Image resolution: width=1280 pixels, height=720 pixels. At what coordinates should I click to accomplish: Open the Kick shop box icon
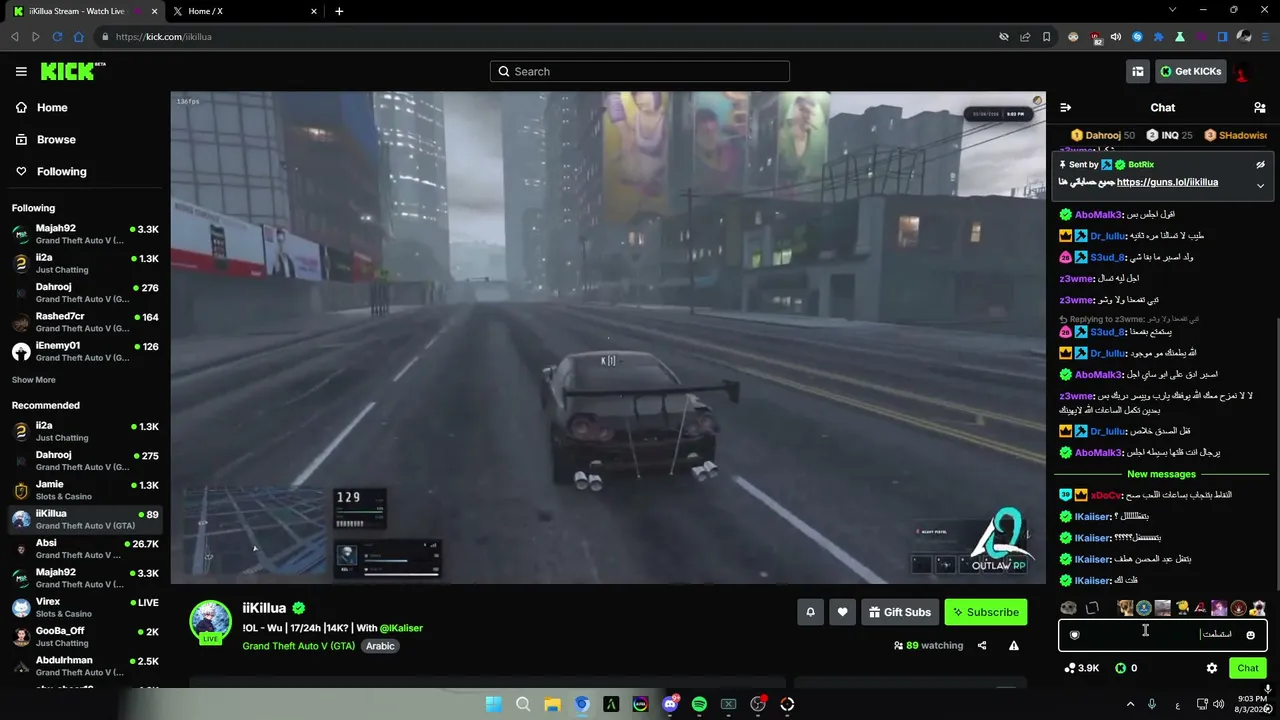1138,71
